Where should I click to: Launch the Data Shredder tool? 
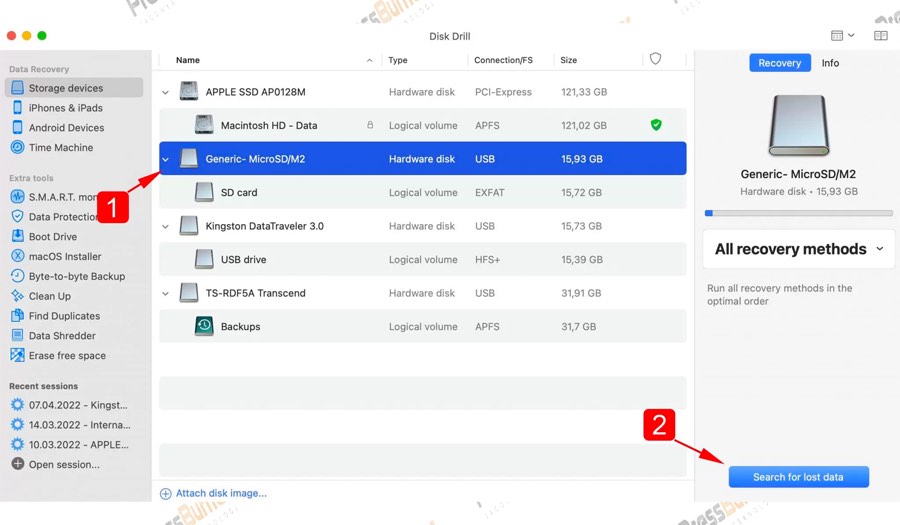pyautogui.click(x=62, y=336)
